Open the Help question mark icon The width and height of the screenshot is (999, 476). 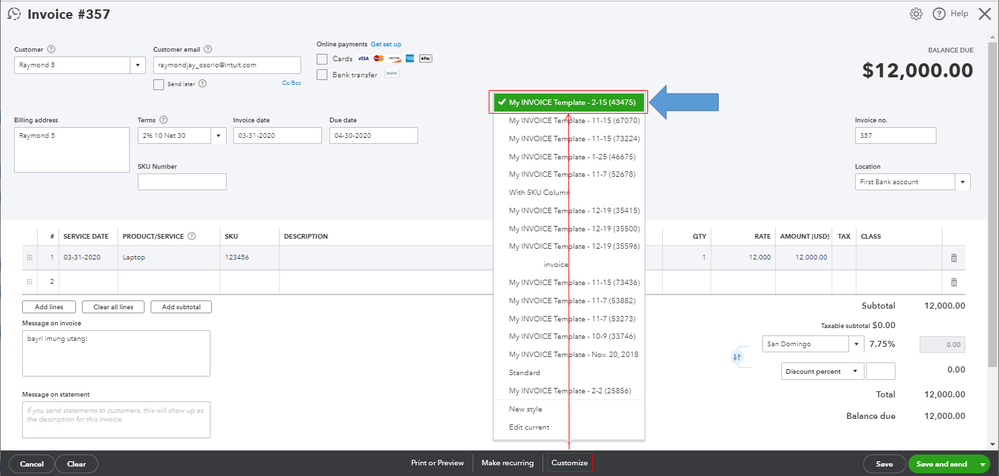click(938, 14)
